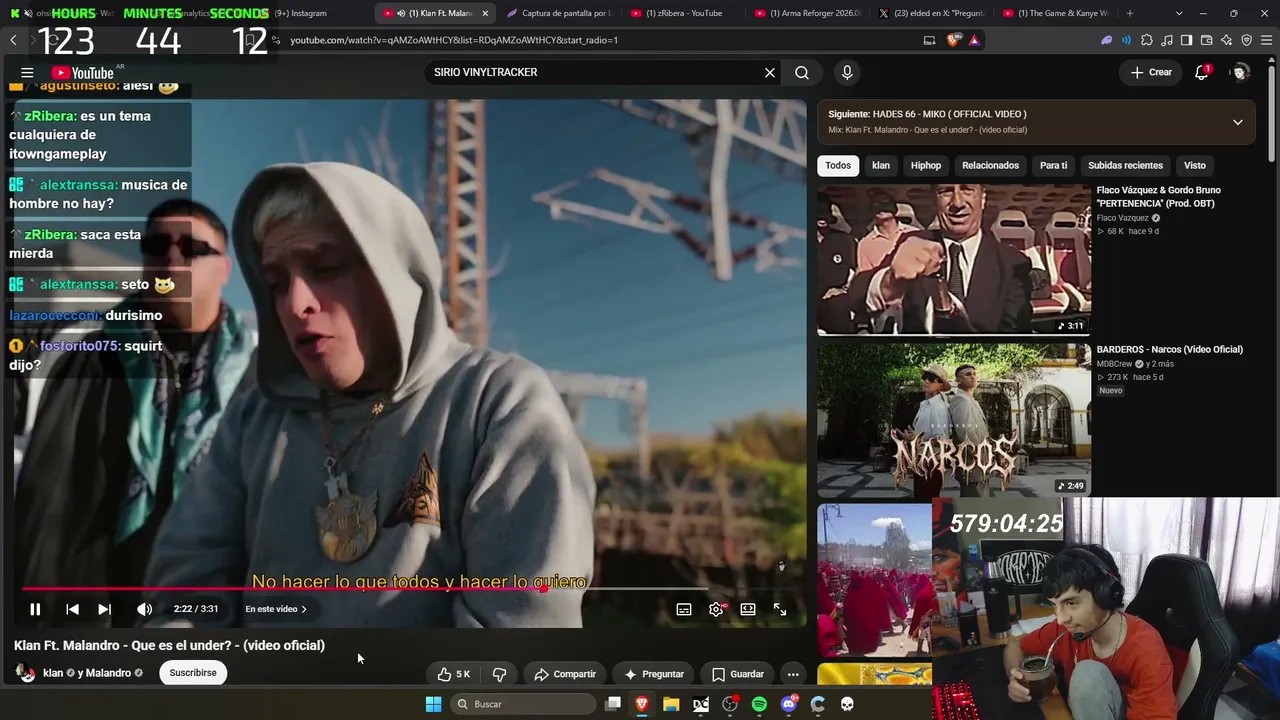The image size is (1280, 720).
Task: Open the BARDERO$ Narcos video thumbnail
Action: click(954, 420)
